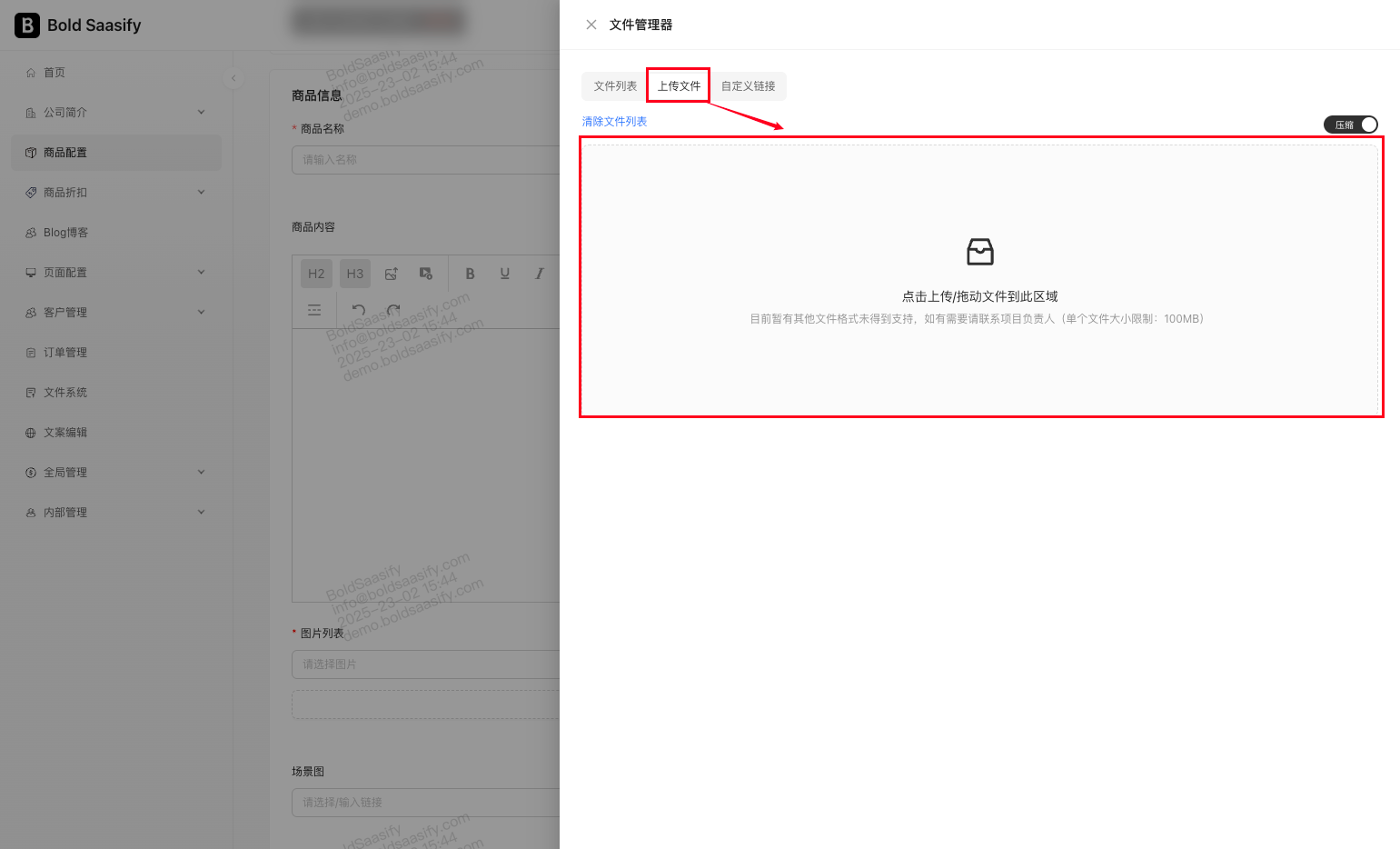This screenshot has width=1400, height=849.
Task: Open 文件系统 in the sidebar
Action: click(x=116, y=393)
